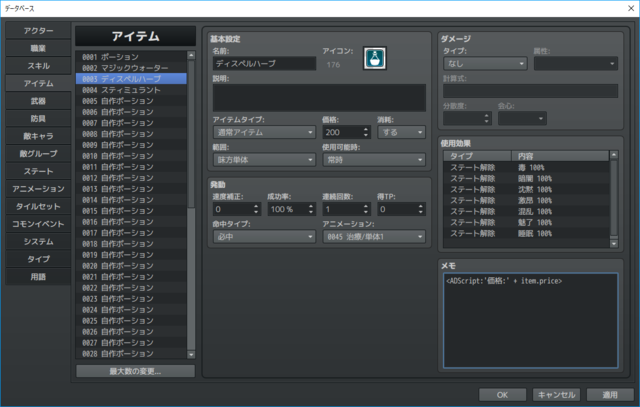Open the アニメーション dropdown 0045 治療/単体1

point(374,237)
